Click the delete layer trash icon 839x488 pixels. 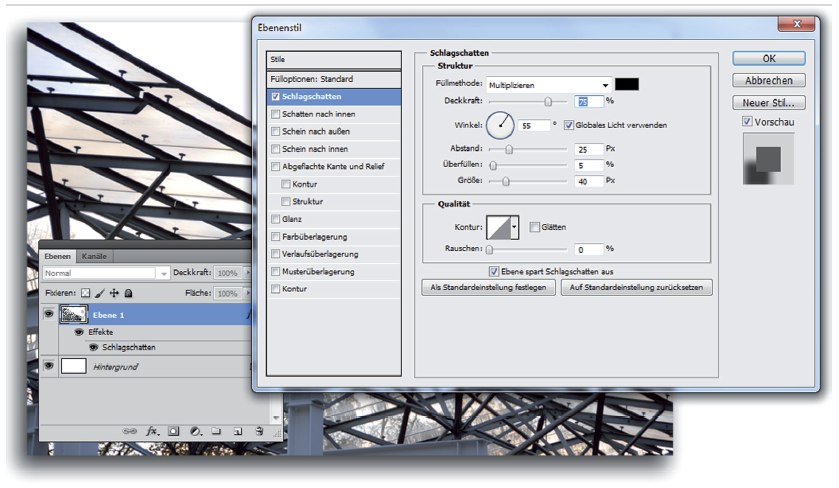(258, 430)
